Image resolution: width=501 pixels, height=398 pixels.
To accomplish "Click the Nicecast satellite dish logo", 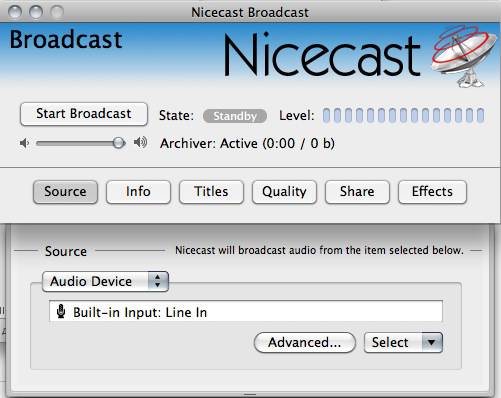I will coord(464,56).
